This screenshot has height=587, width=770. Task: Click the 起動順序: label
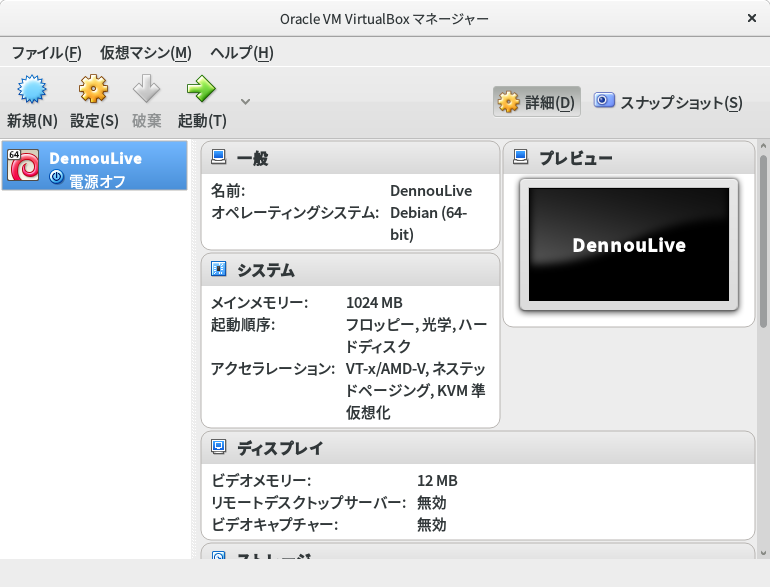(x=243, y=325)
